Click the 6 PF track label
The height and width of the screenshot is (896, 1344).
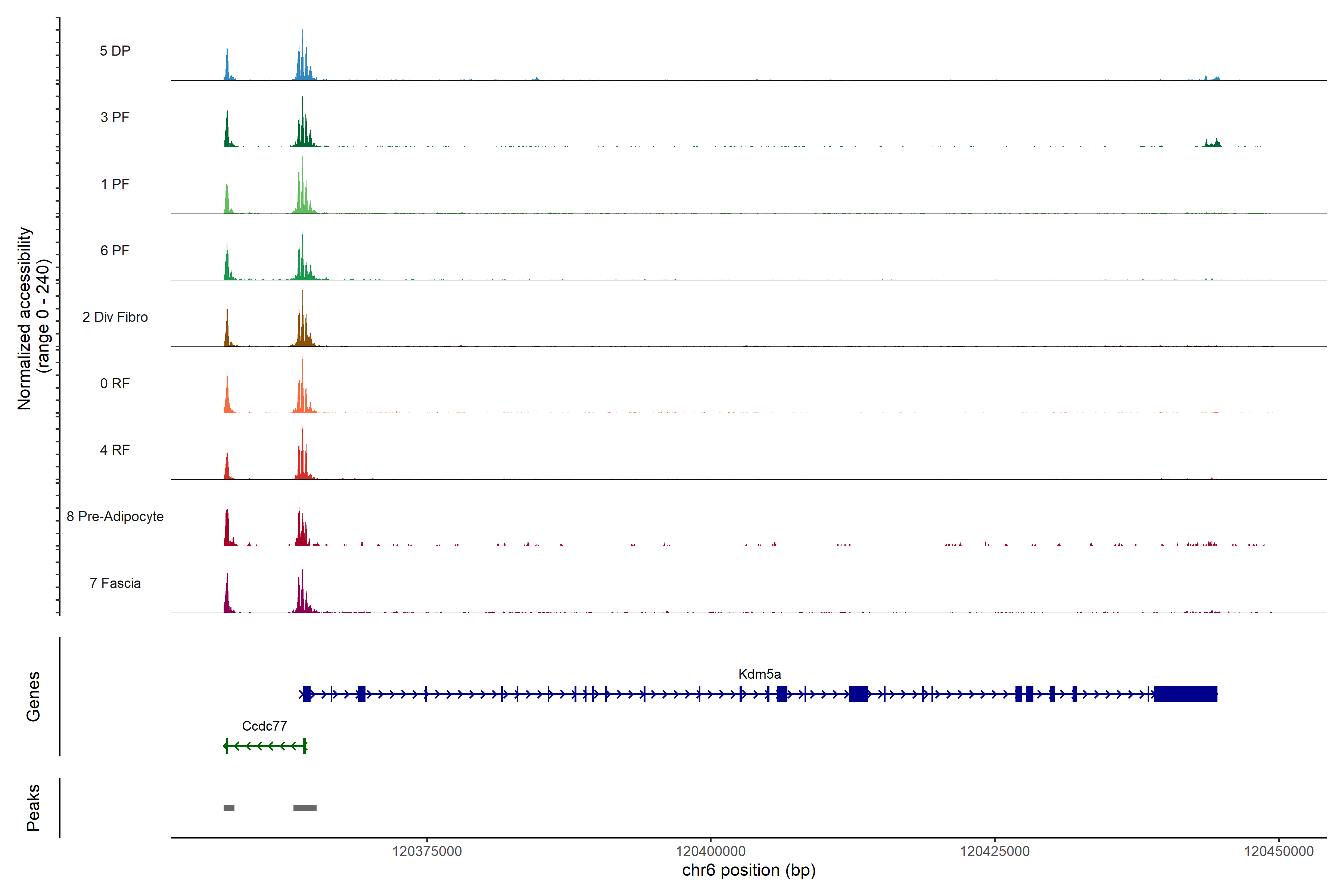(115, 250)
